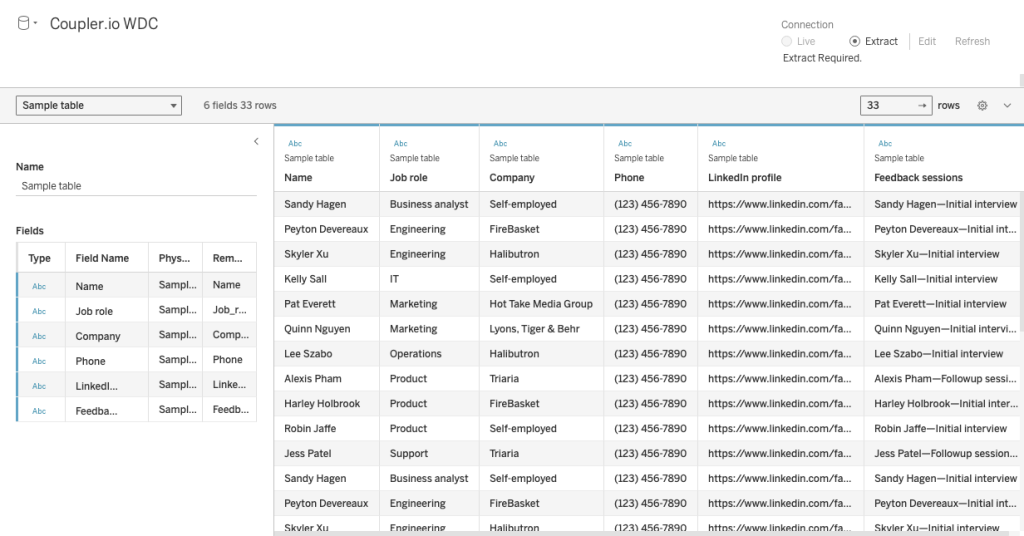Click the Job role column header

408,178
